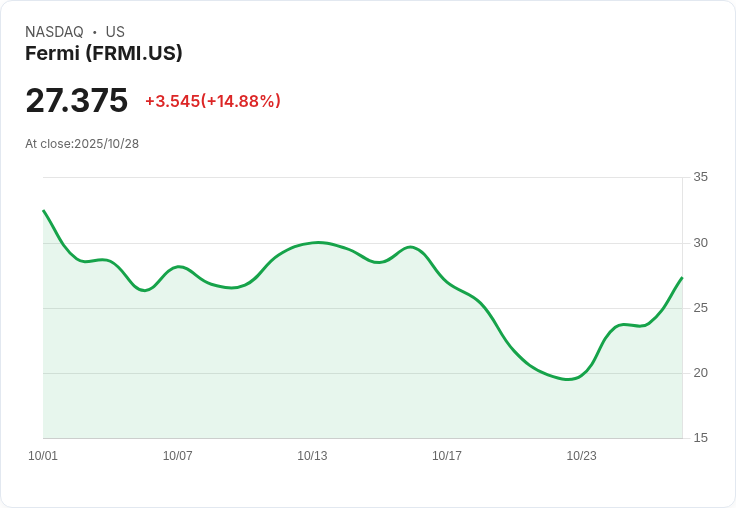
Task: Click the 27.375 closing price
Action: 77,100
